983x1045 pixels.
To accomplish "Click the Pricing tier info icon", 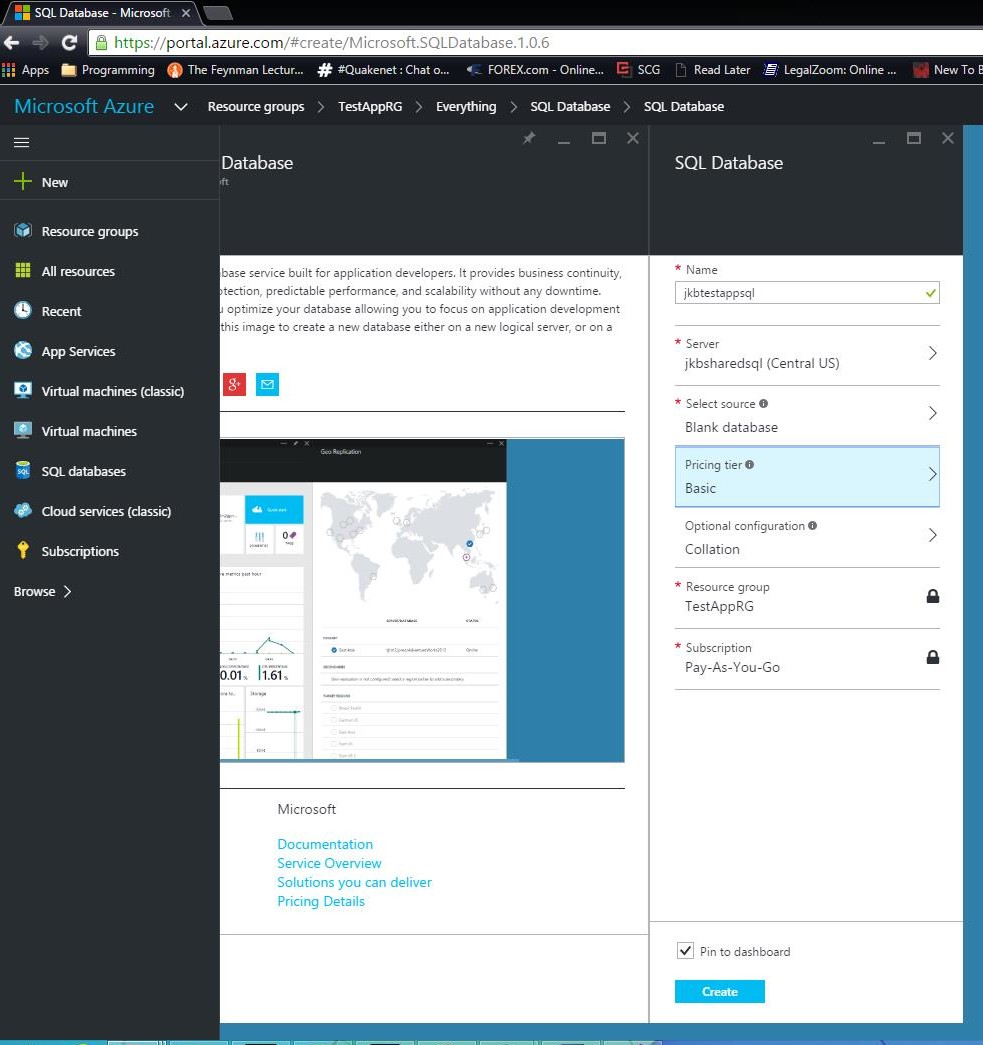I will click(750, 465).
